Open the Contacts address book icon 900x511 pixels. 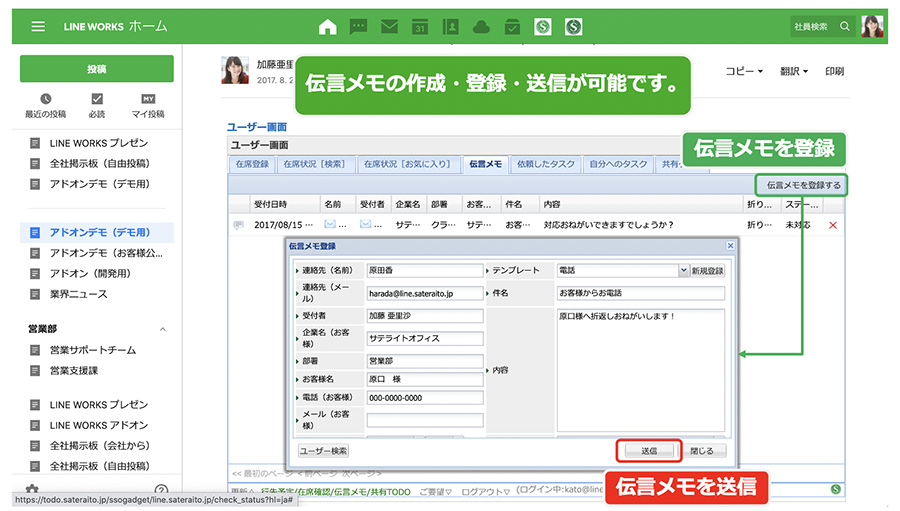click(451, 26)
